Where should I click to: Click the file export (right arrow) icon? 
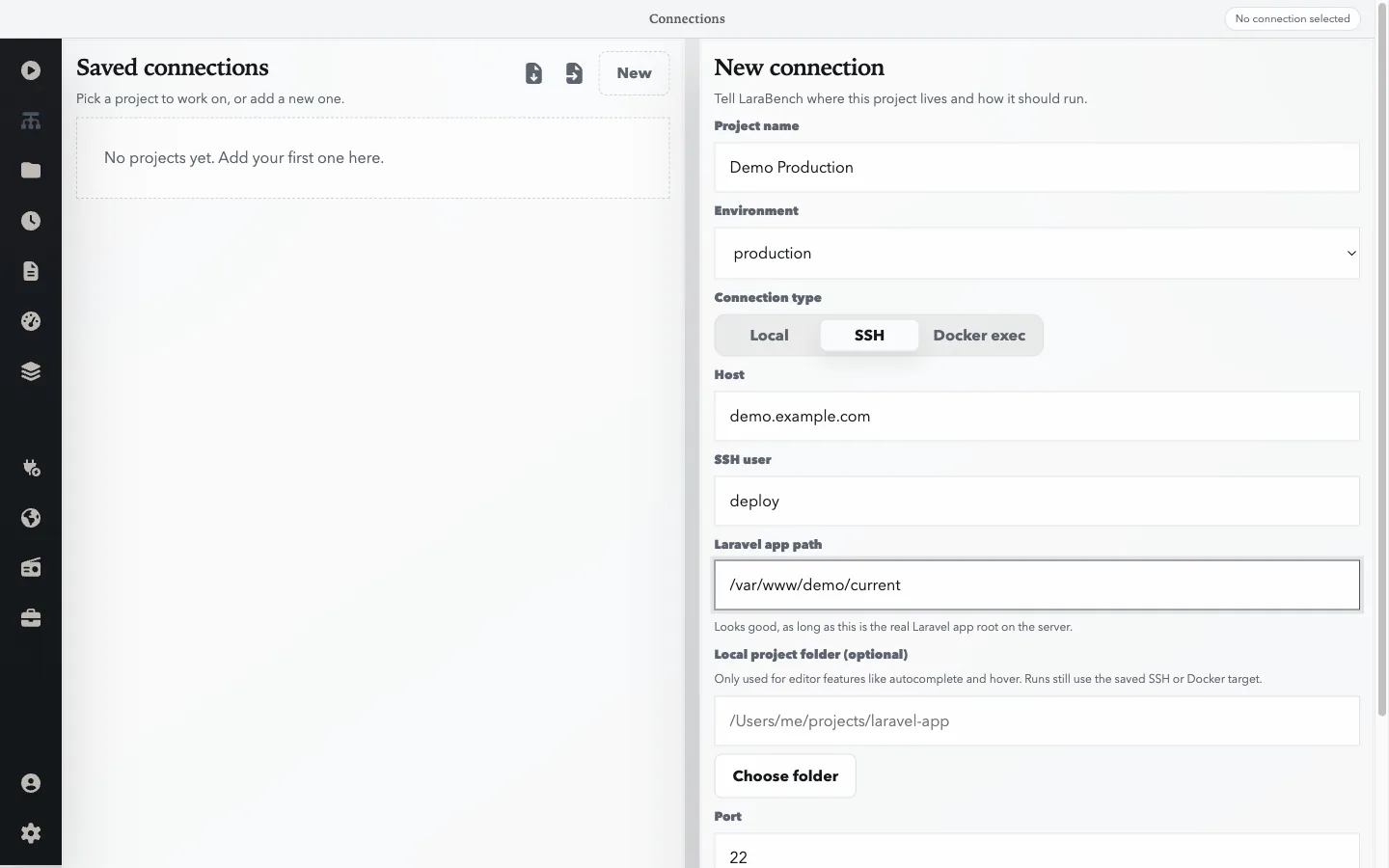pyautogui.click(x=574, y=73)
